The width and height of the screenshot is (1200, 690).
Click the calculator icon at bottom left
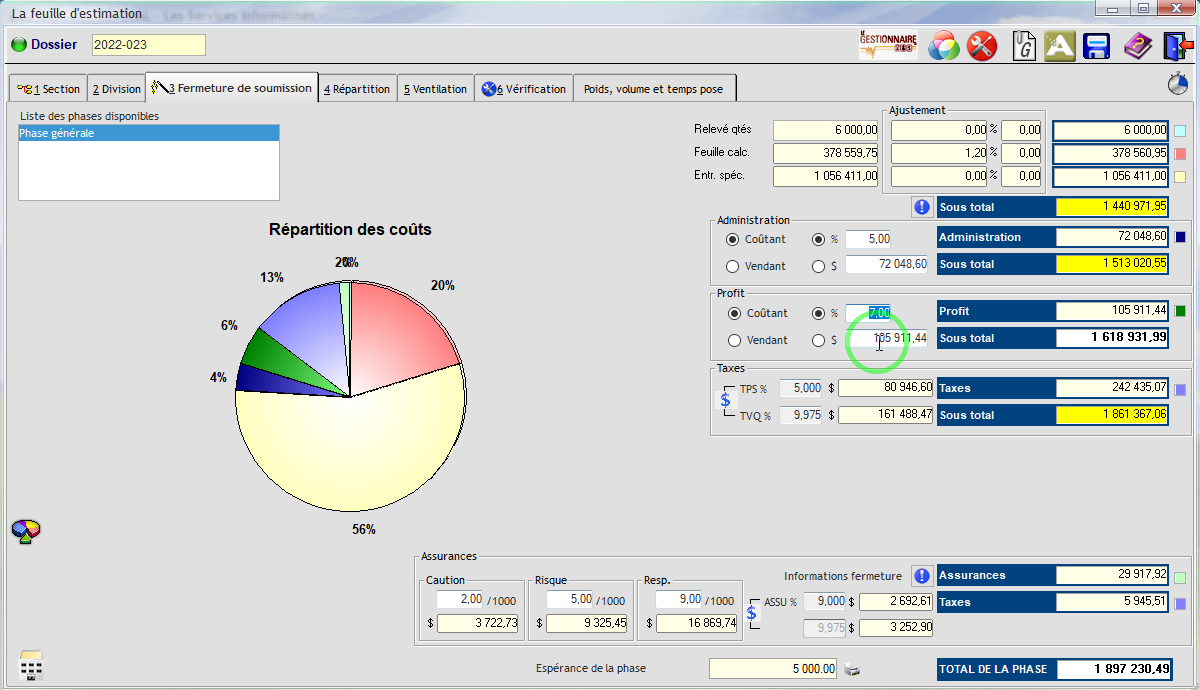[x=31, y=666]
